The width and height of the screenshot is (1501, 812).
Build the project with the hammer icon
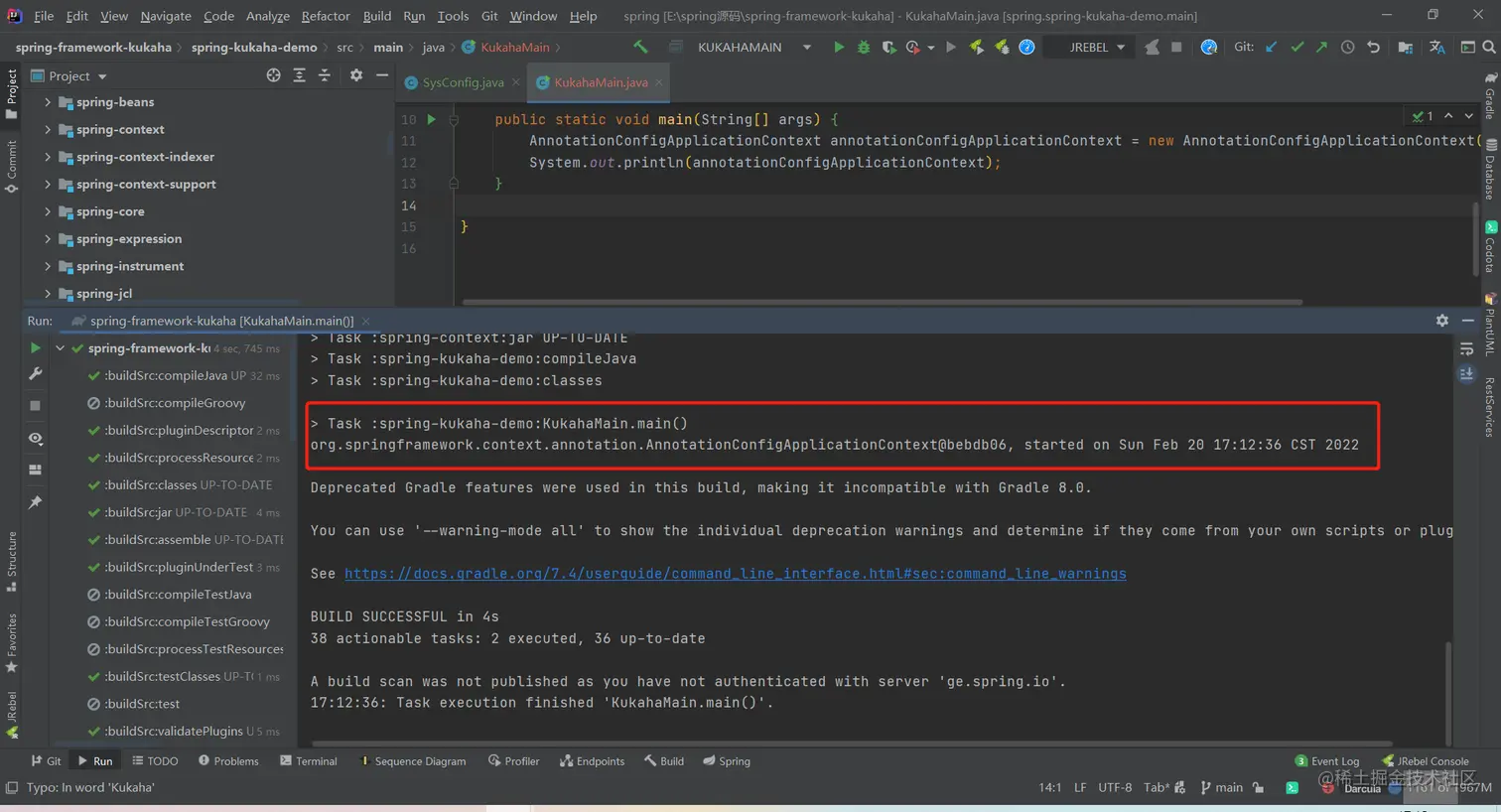pyautogui.click(x=640, y=47)
